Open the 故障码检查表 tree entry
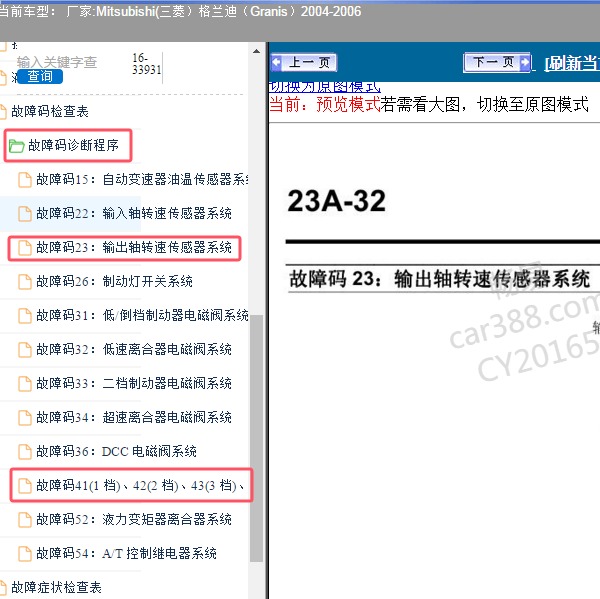600x599 pixels. coord(50,111)
